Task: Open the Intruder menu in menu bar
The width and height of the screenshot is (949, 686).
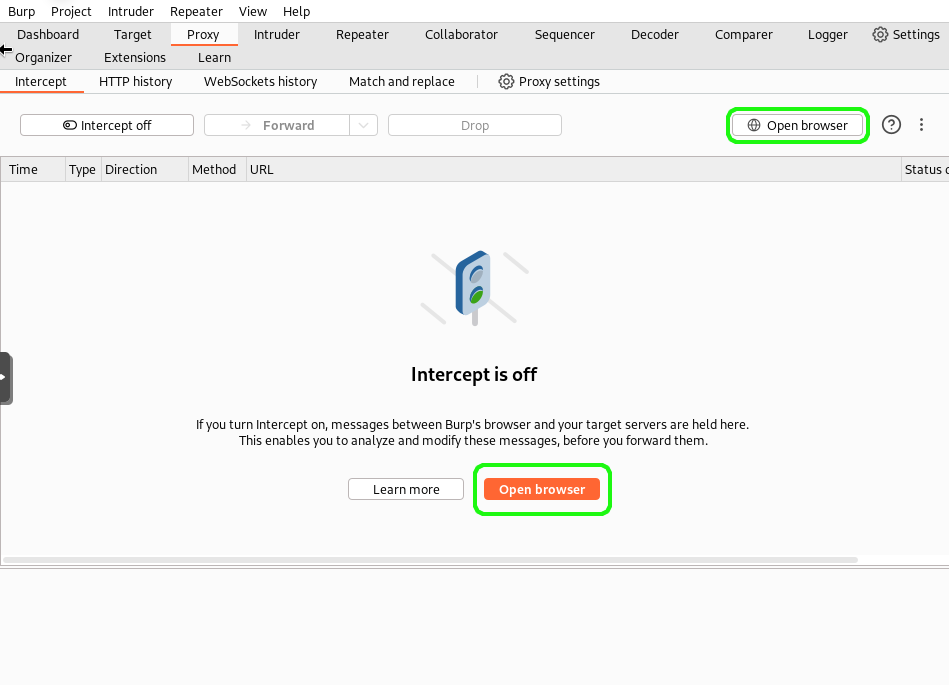Action: (131, 12)
